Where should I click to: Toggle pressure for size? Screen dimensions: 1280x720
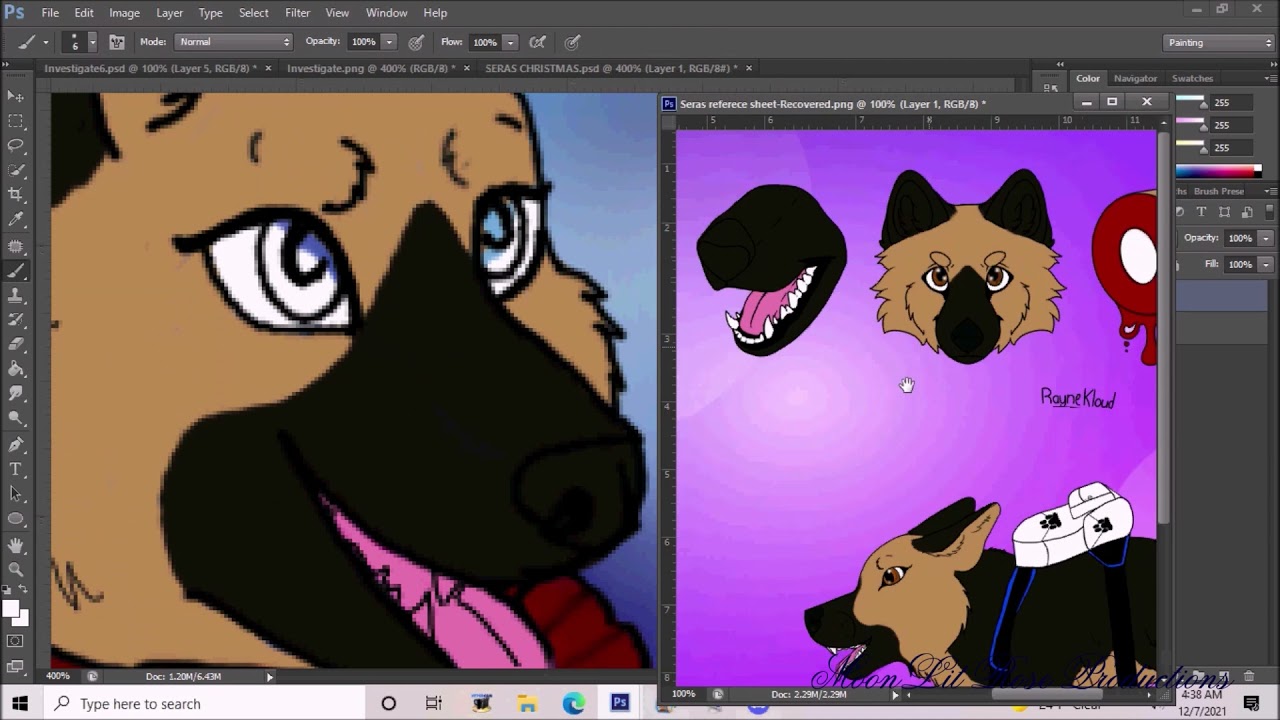click(573, 42)
